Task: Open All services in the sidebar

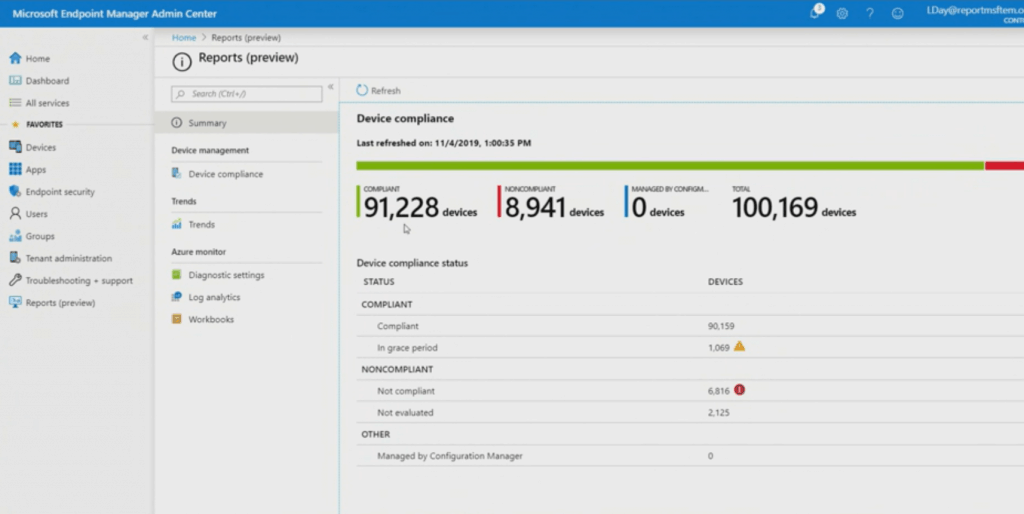Action: tap(47, 103)
